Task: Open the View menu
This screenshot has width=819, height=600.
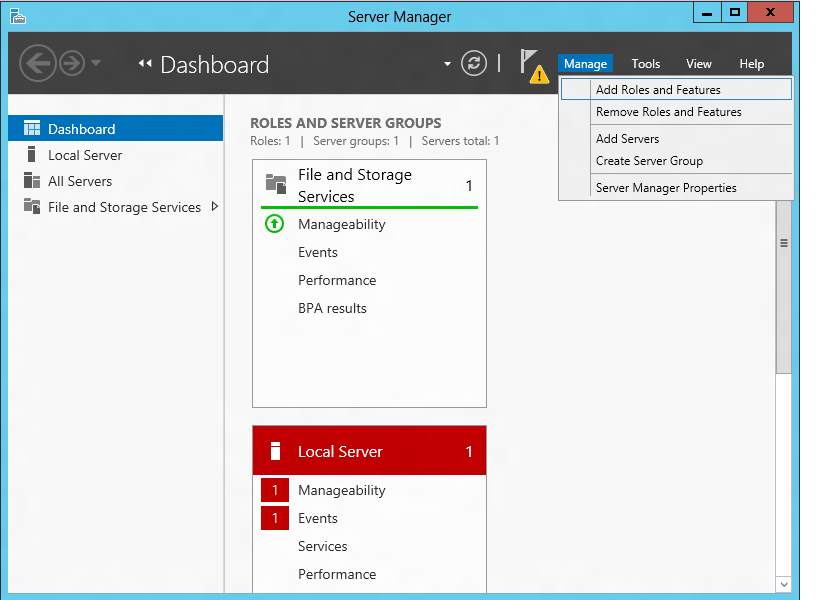Action: [x=698, y=64]
